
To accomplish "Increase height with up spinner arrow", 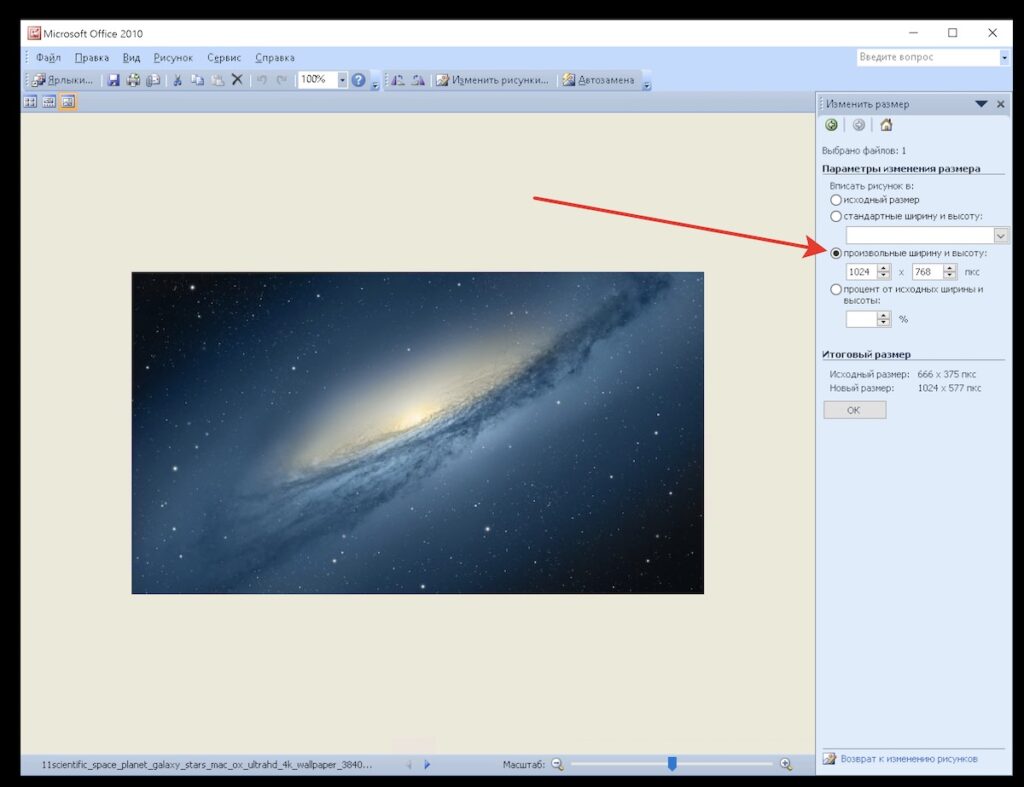I will [950, 268].
